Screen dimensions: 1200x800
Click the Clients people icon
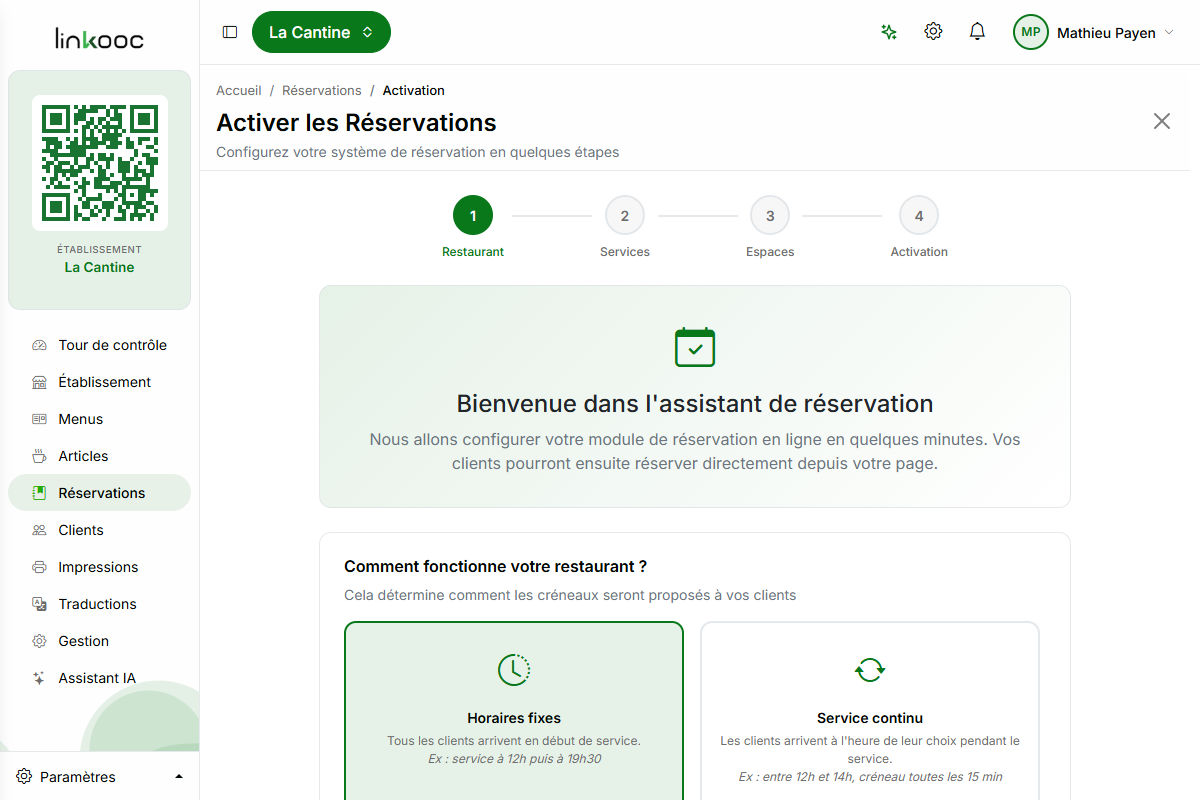click(39, 530)
